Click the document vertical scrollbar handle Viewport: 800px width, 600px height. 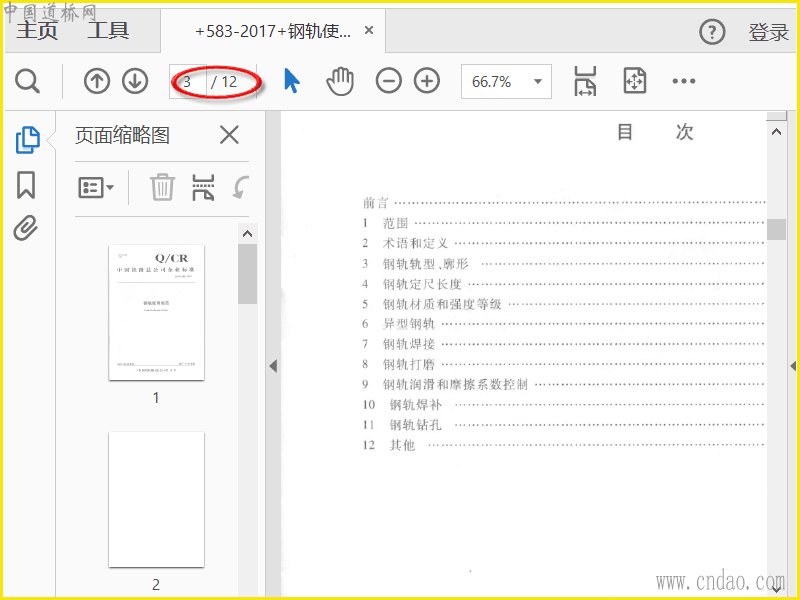[777, 229]
